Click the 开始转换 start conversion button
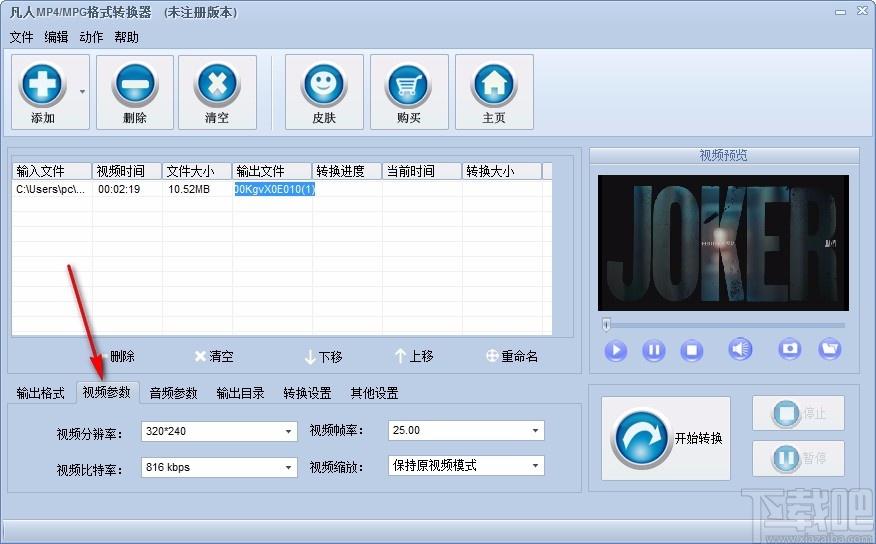The height and width of the screenshot is (544, 876). tap(666, 438)
